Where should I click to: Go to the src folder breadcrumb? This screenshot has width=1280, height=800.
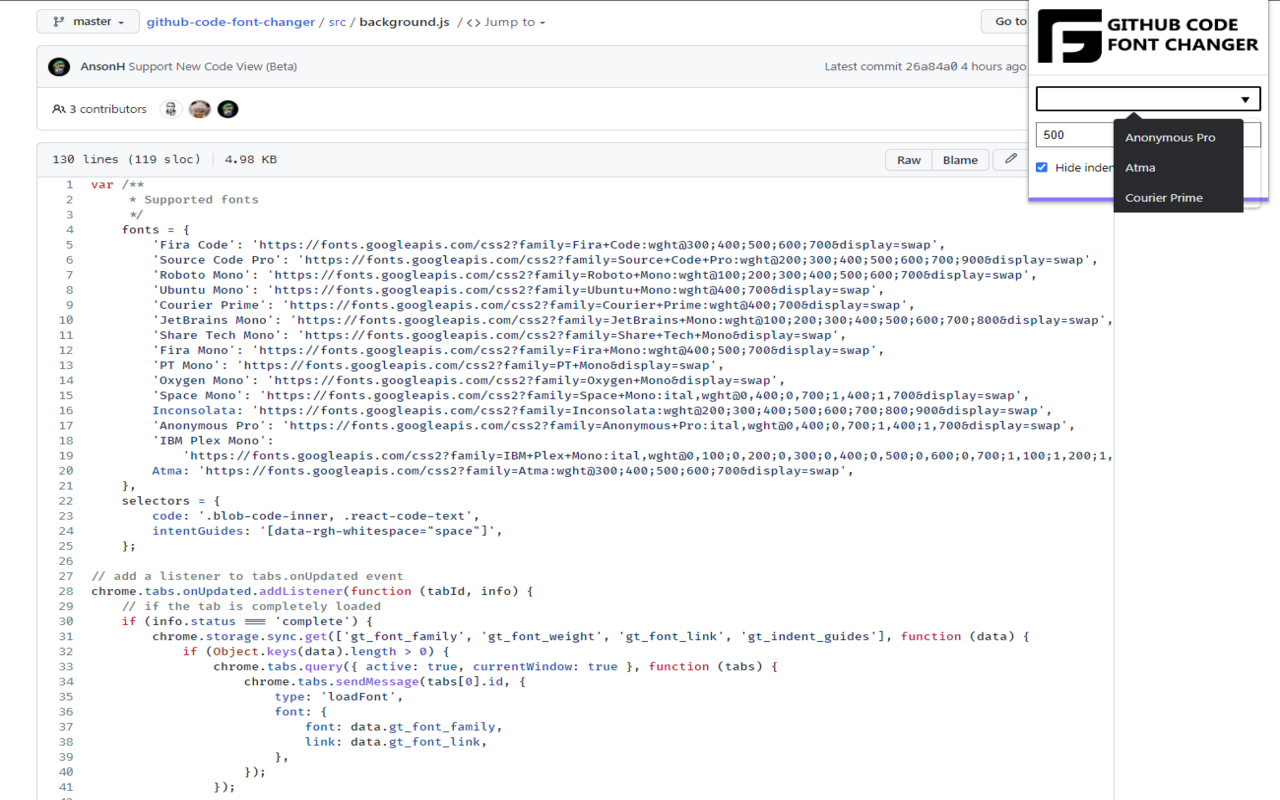[338, 22]
